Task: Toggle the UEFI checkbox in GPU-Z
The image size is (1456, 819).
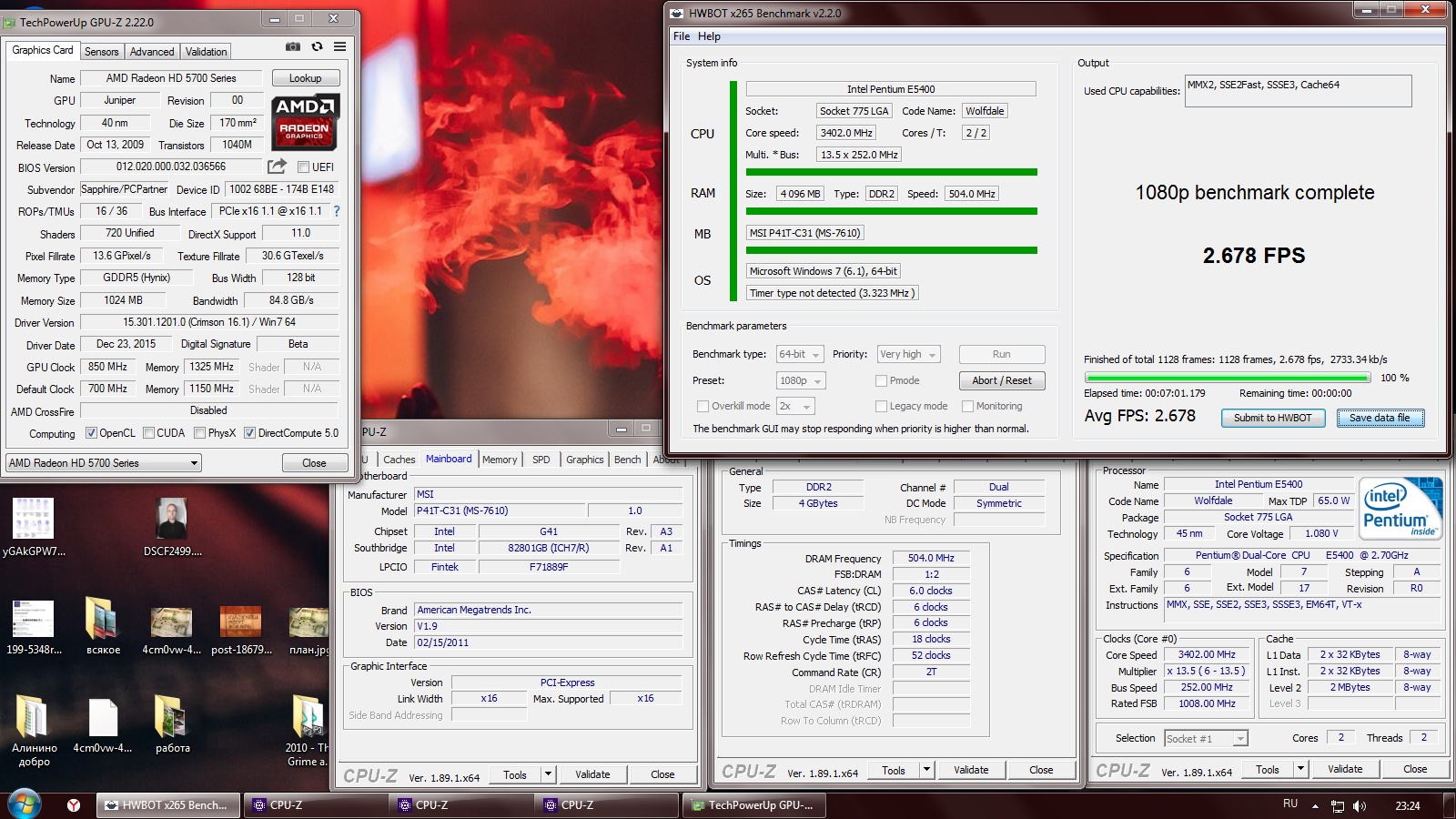Action: (304, 167)
